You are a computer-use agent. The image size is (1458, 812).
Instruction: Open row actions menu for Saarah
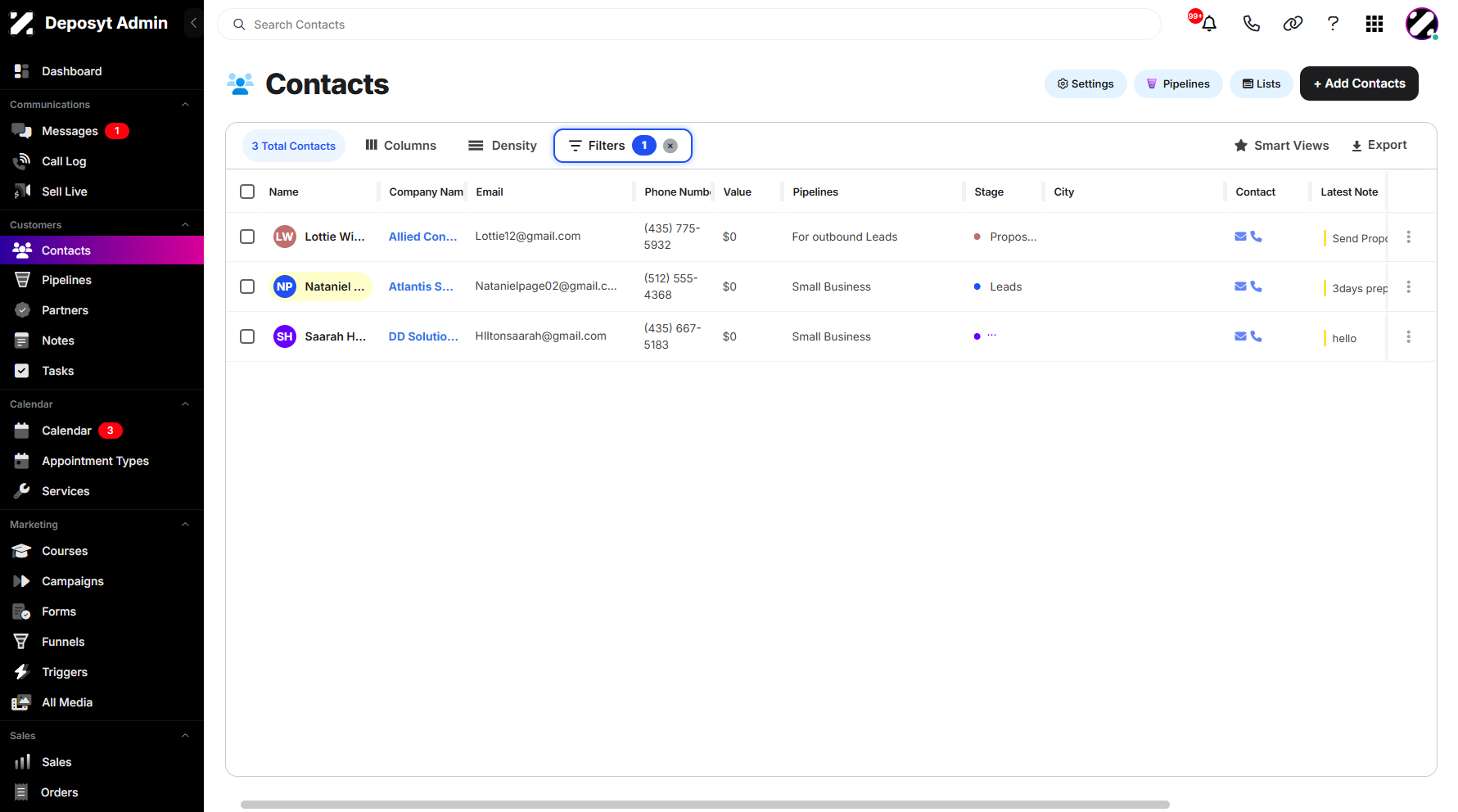(1408, 336)
